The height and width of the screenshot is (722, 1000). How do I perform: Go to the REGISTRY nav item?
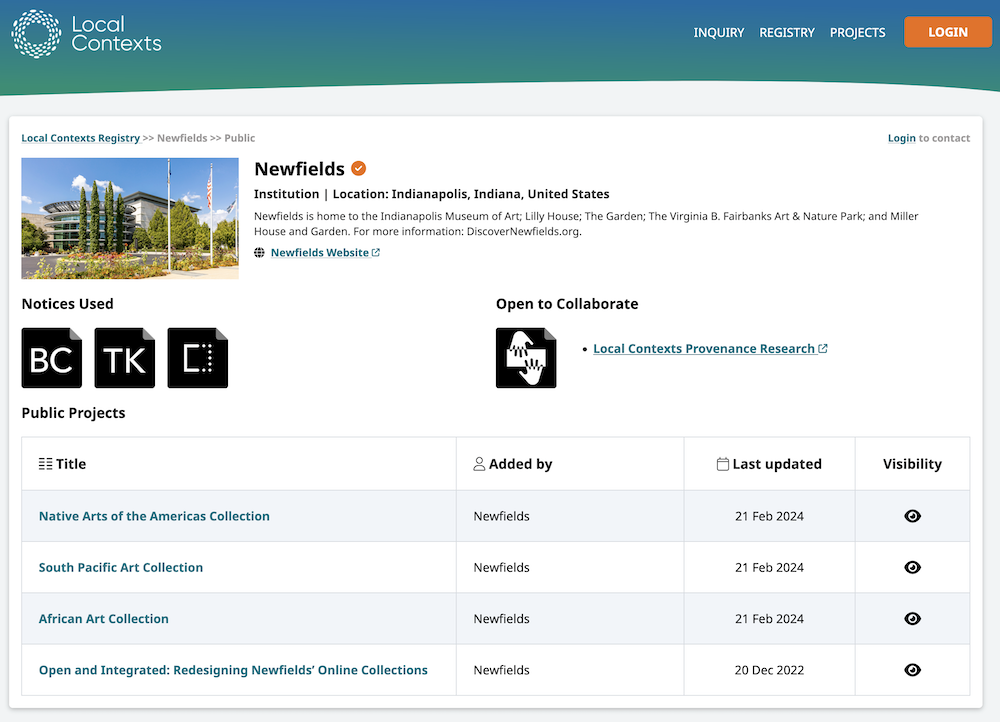point(787,32)
